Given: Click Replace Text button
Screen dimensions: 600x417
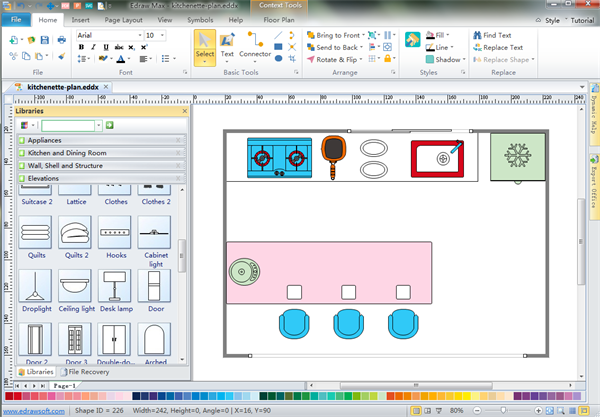Looking at the screenshot, I should point(498,47).
